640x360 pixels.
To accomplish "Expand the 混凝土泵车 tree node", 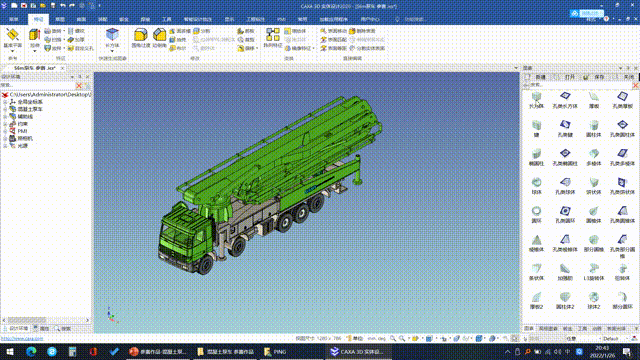I will click(x=5, y=109).
